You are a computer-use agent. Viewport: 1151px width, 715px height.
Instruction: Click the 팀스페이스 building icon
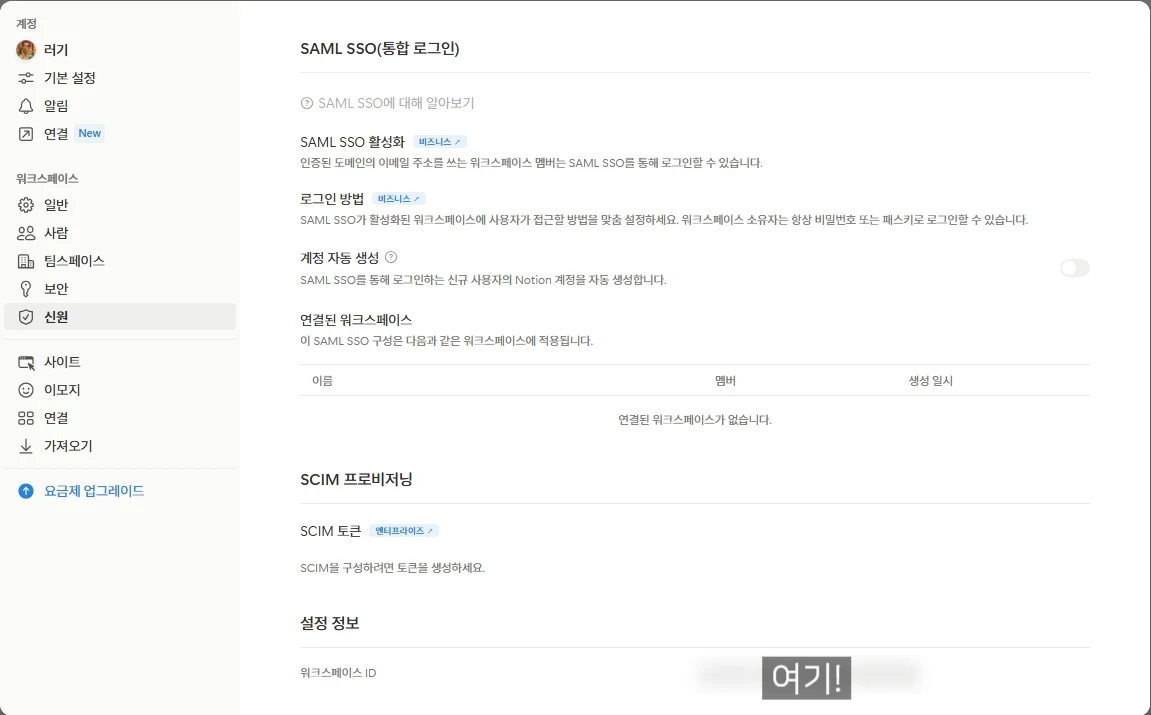pyautogui.click(x=26, y=261)
